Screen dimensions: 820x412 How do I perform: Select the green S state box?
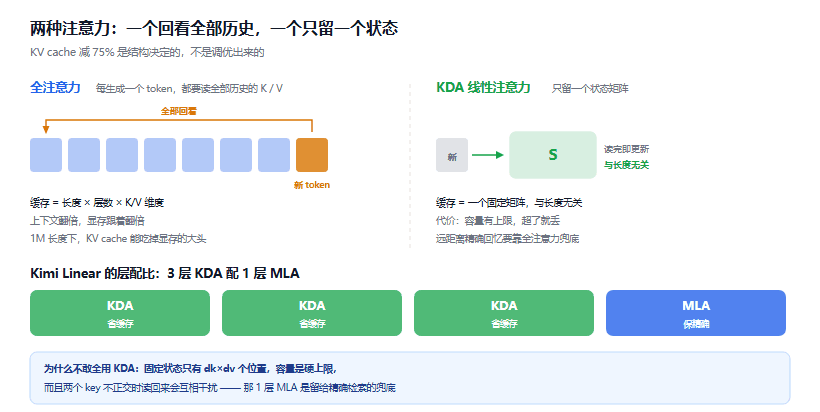tap(553, 155)
